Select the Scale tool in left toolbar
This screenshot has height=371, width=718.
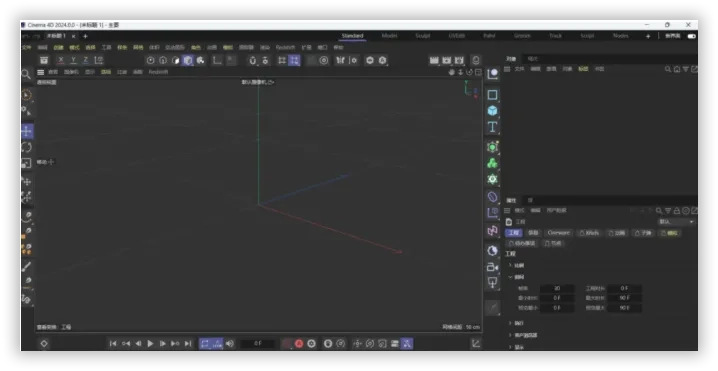27,163
